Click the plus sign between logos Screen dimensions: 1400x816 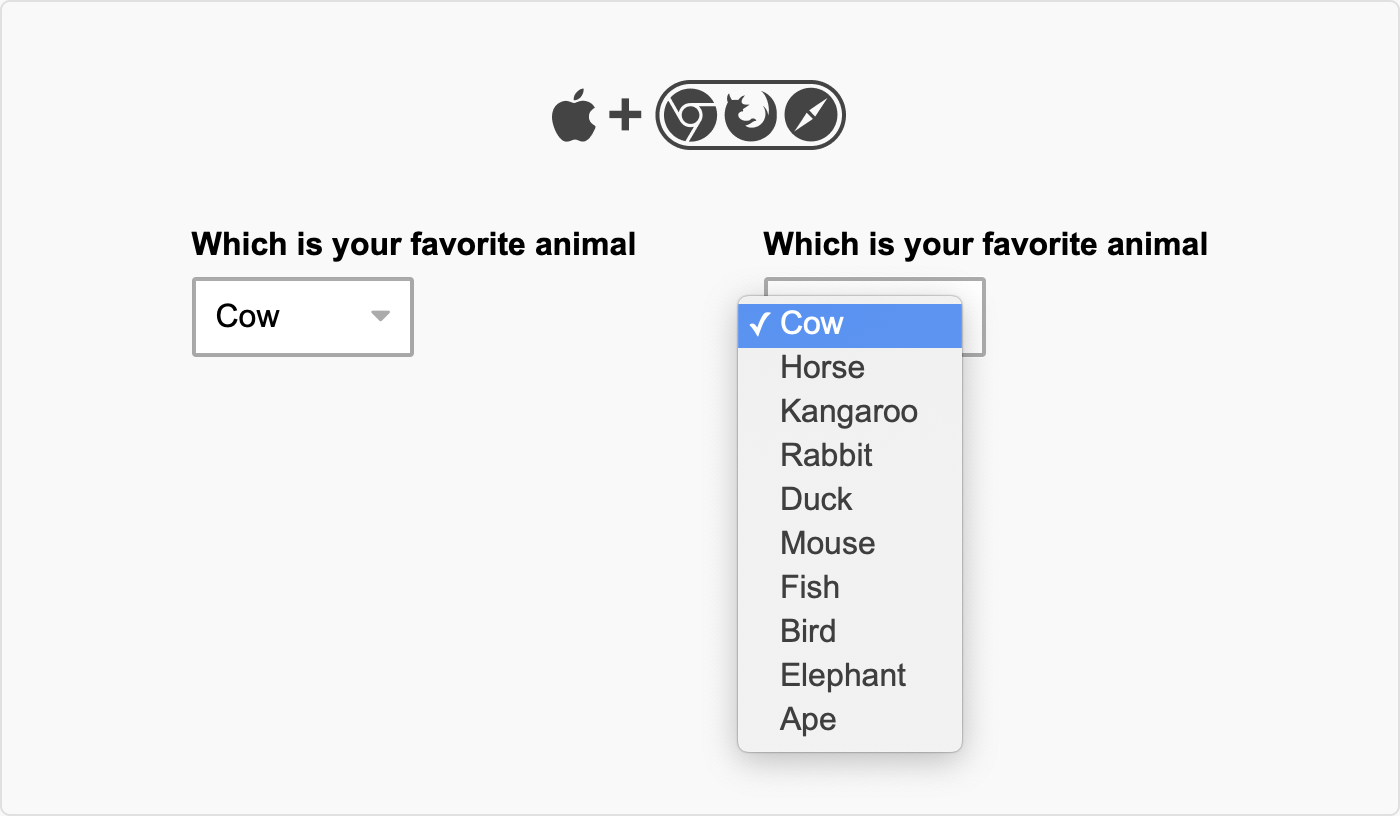(625, 116)
